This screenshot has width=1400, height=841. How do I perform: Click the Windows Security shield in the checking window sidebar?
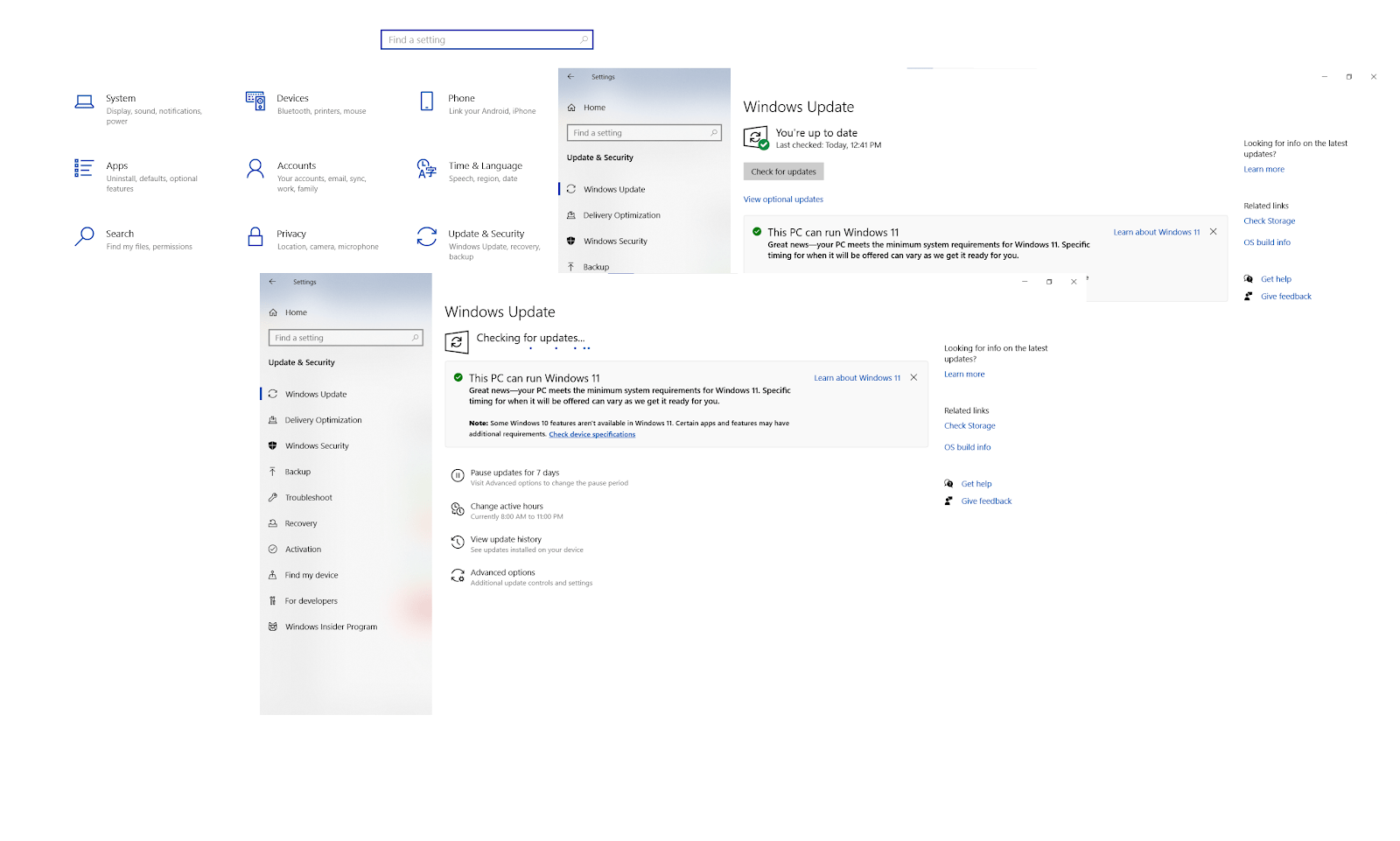[x=273, y=445]
